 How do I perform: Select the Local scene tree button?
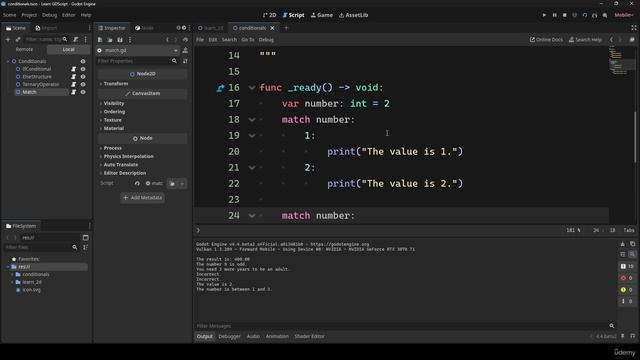tap(68, 49)
